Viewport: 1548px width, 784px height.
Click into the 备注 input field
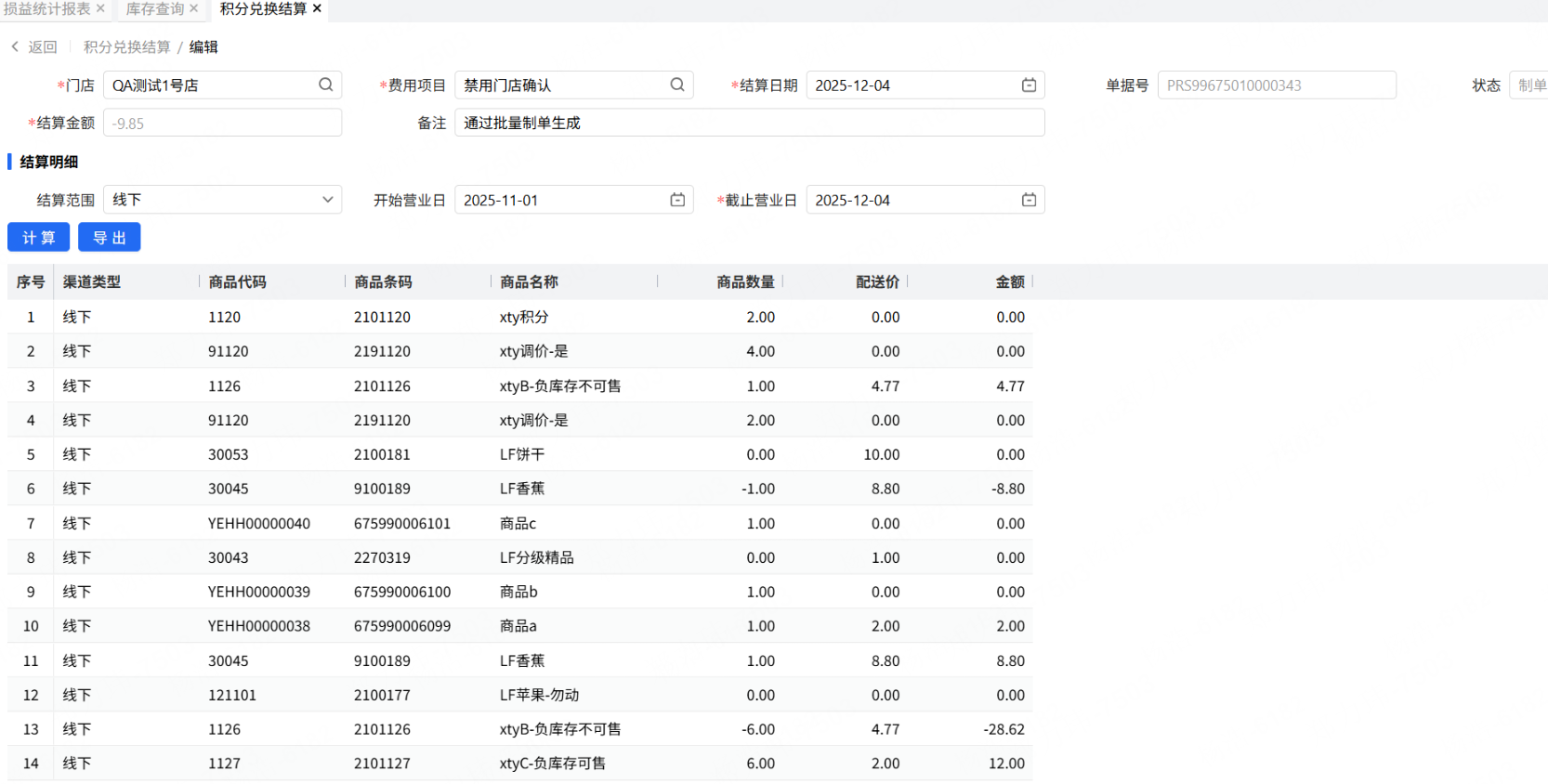[x=748, y=123]
